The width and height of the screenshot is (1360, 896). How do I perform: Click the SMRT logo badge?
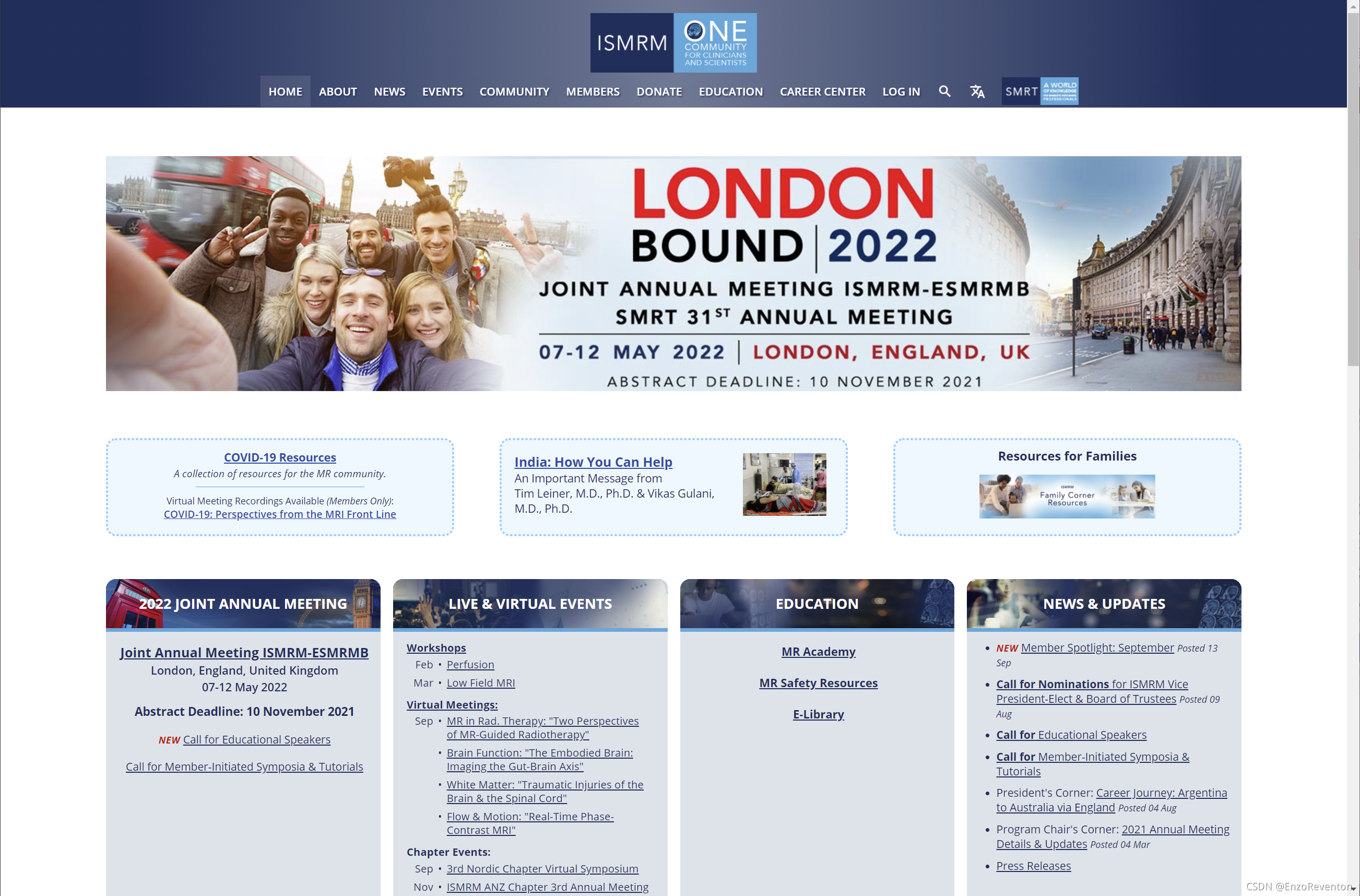click(x=1039, y=91)
